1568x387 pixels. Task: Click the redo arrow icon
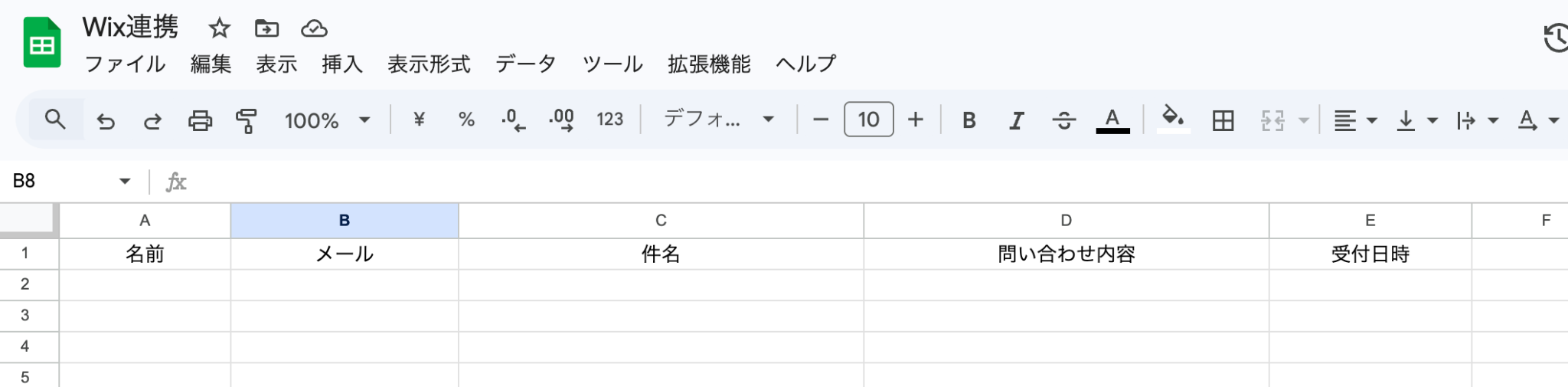click(x=152, y=120)
